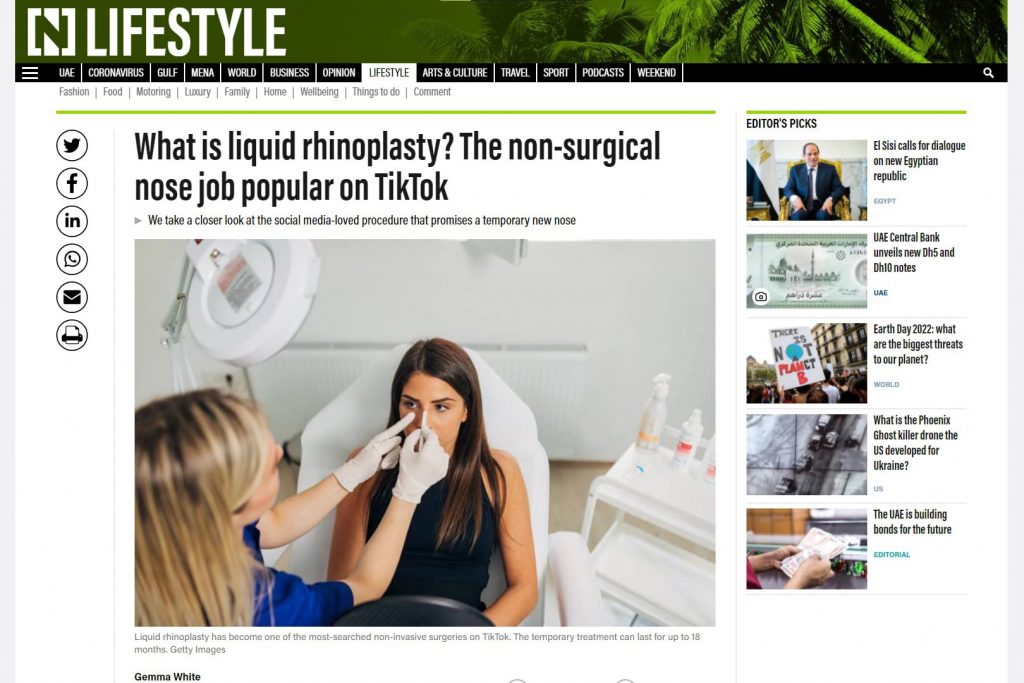This screenshot has height=683, width=1024.
Task: Share article on Facebook
Action: (72, 183)
